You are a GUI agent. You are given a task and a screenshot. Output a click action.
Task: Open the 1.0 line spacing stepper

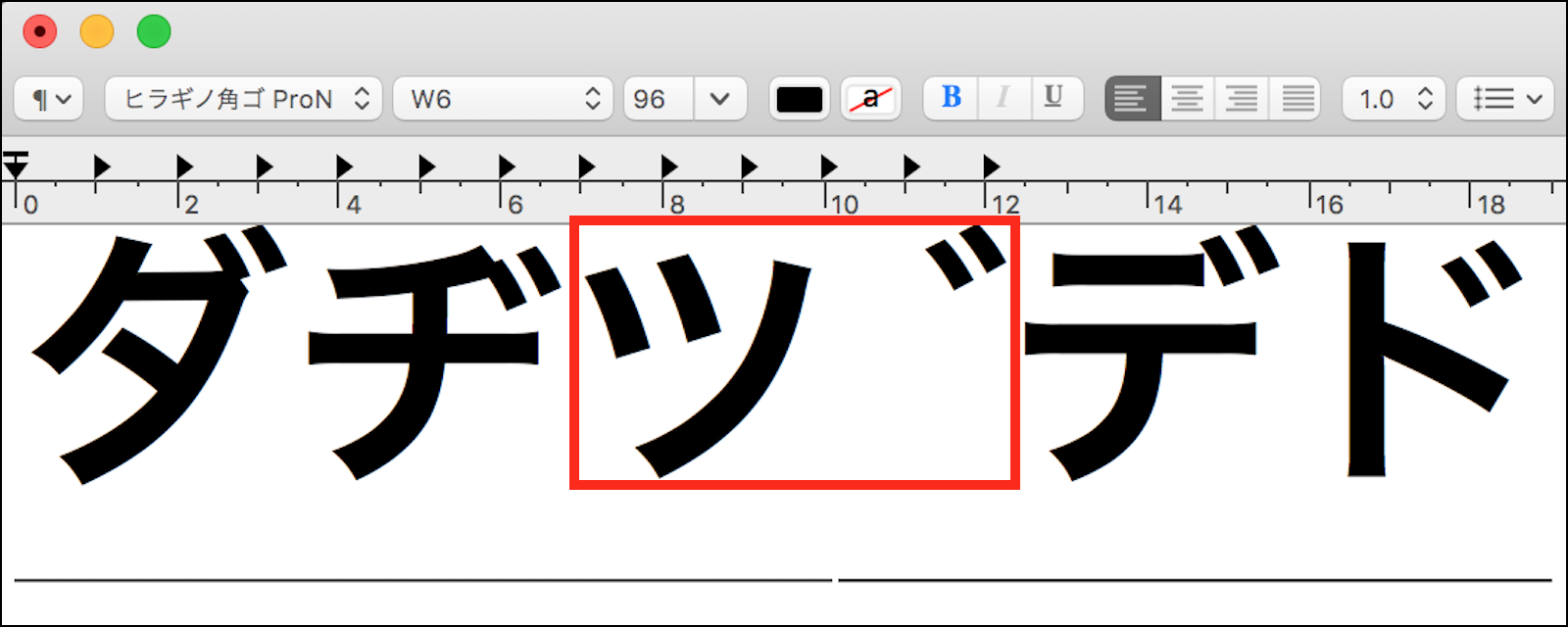[1394, 99]
